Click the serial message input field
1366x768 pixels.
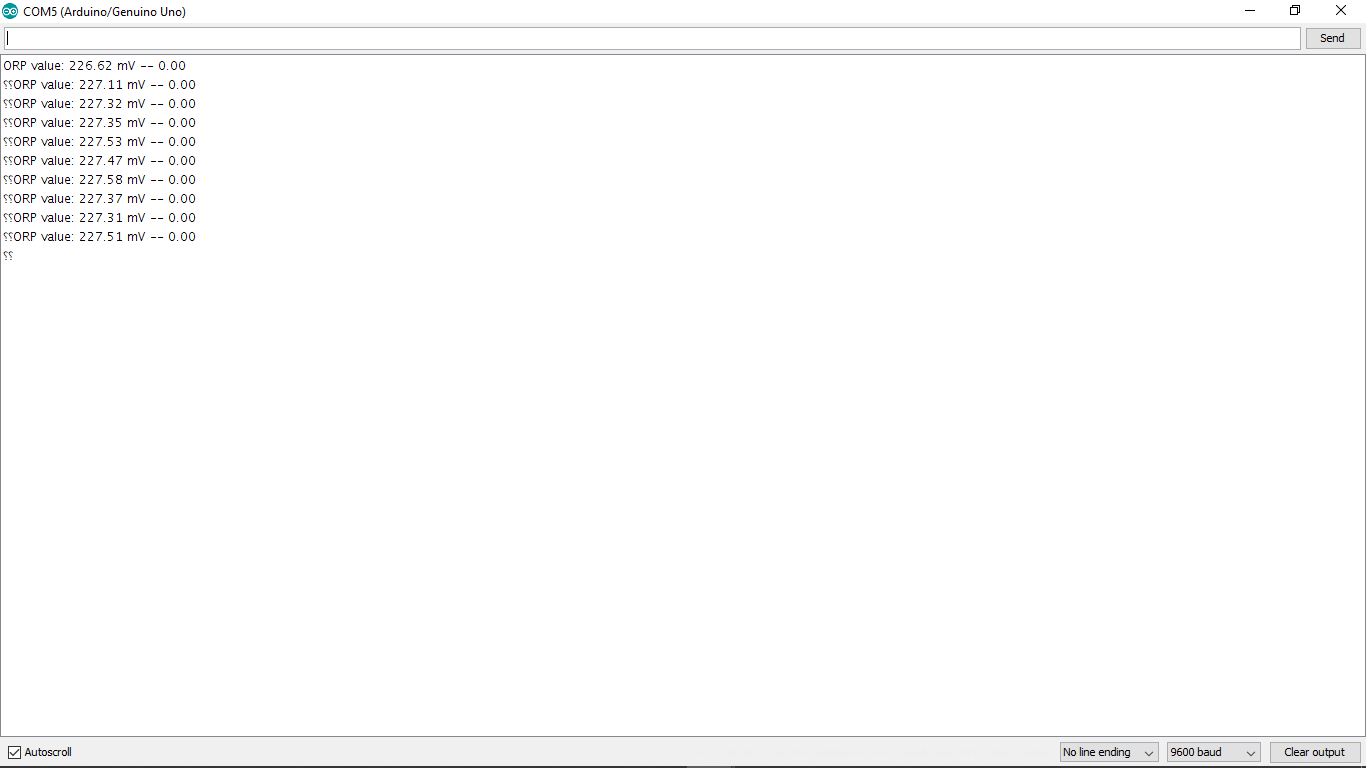[x=652, y=38]
